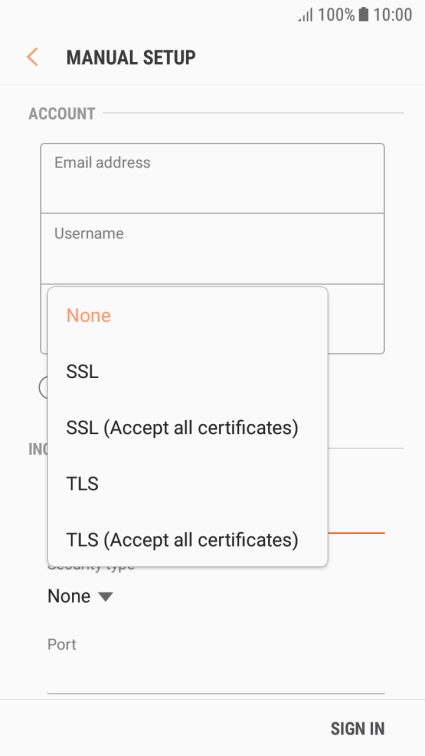Tap the MANUAL SETUP title
This screenshot has width=425, height=756.
pos(131,57)
